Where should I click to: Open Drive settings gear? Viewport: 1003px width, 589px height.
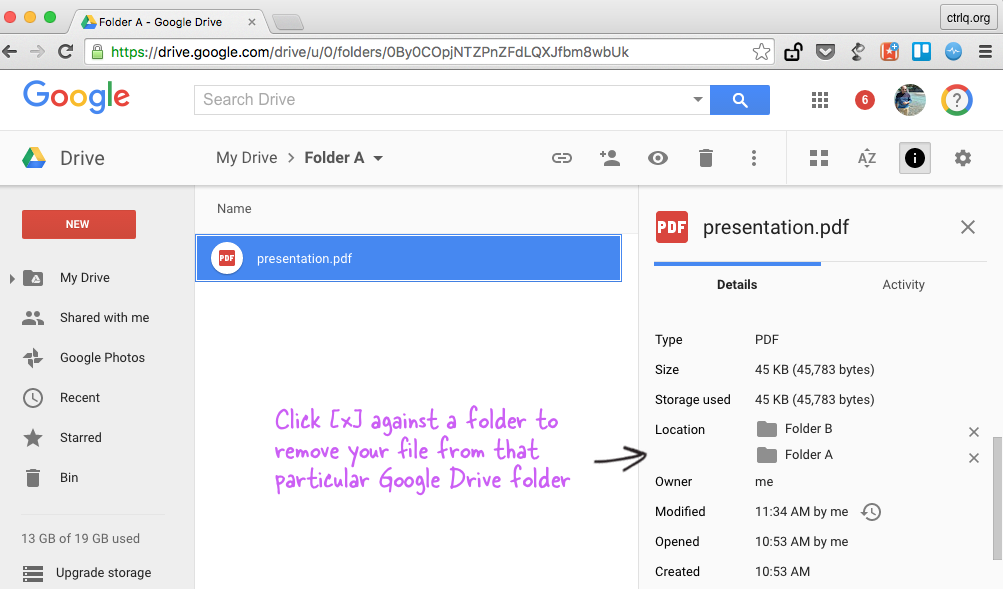(x=961, y=157)
